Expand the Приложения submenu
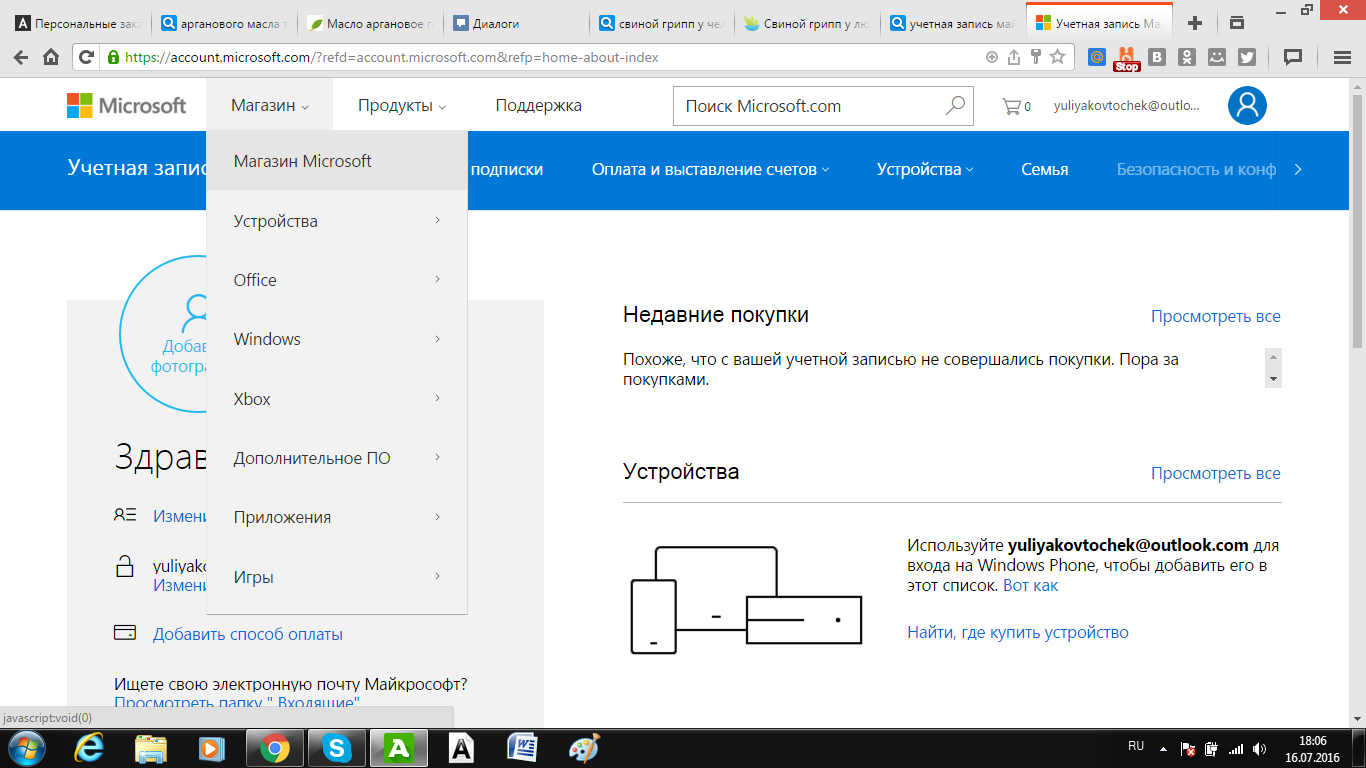This screenshot has width=1366, height=768. coord(337,517)
